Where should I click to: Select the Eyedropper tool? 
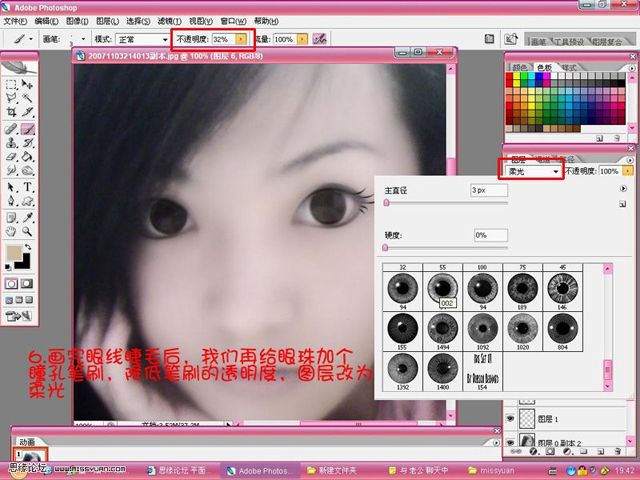(27, 217)
